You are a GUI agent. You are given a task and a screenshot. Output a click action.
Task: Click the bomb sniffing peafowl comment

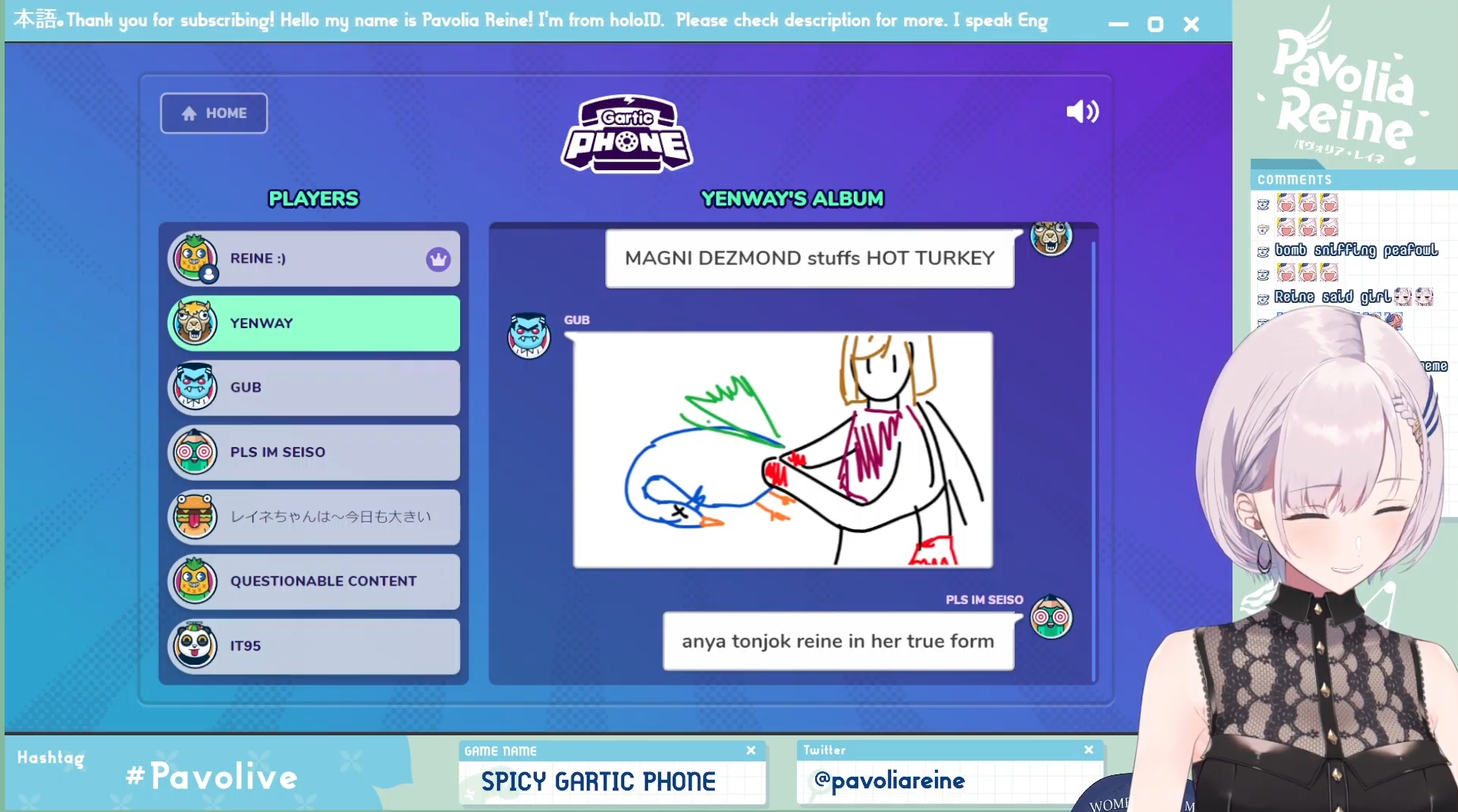[x=1356, y=250]
